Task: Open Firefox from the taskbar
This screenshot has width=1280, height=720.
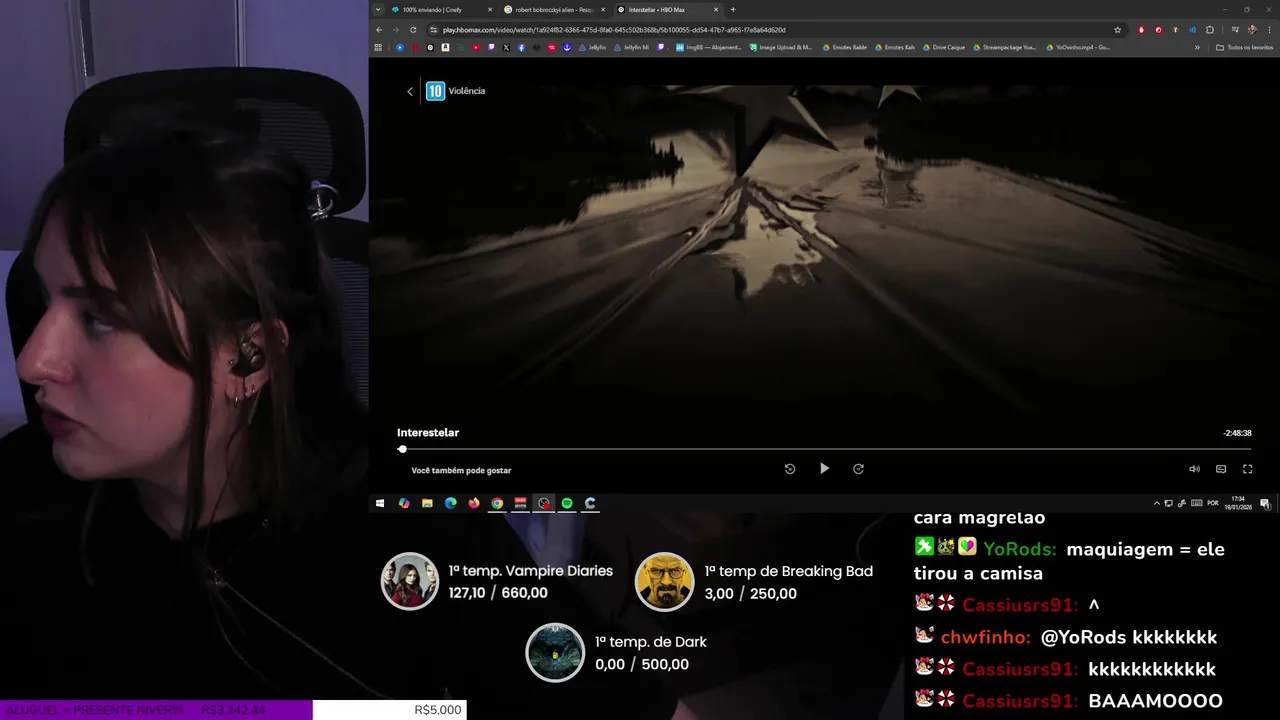Action: 474,503
